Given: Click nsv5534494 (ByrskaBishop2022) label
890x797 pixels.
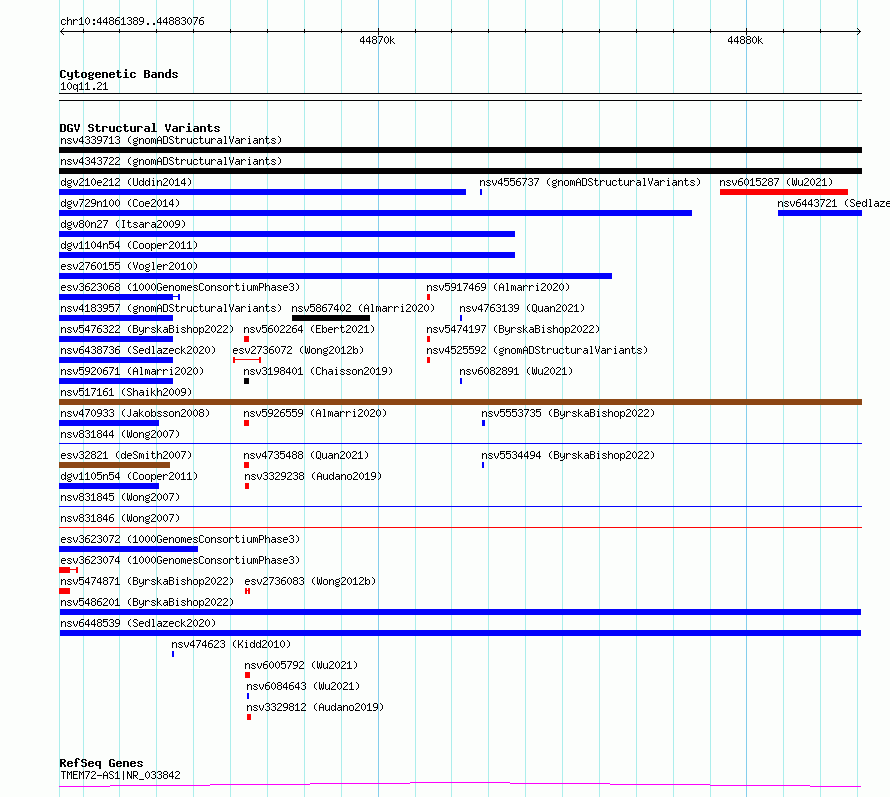Looking at the screenshot, I should 568,455.
